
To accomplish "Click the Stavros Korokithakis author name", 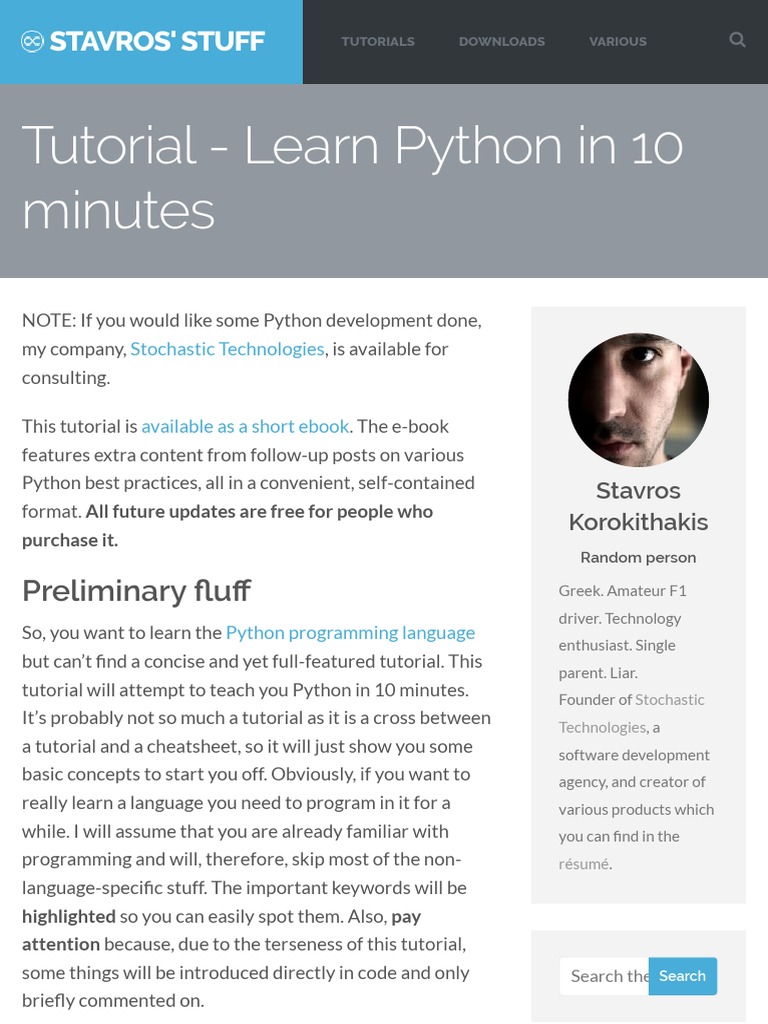I will [638, 506].
